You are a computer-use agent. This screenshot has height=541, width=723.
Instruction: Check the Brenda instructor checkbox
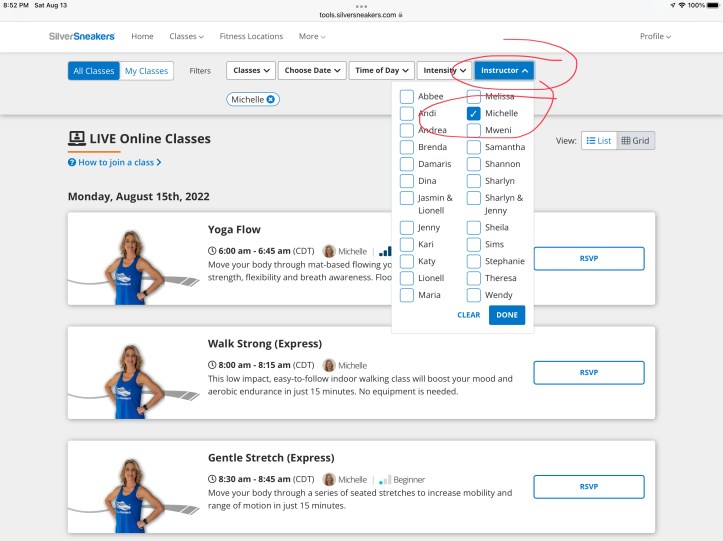click(x=407, y=147)
